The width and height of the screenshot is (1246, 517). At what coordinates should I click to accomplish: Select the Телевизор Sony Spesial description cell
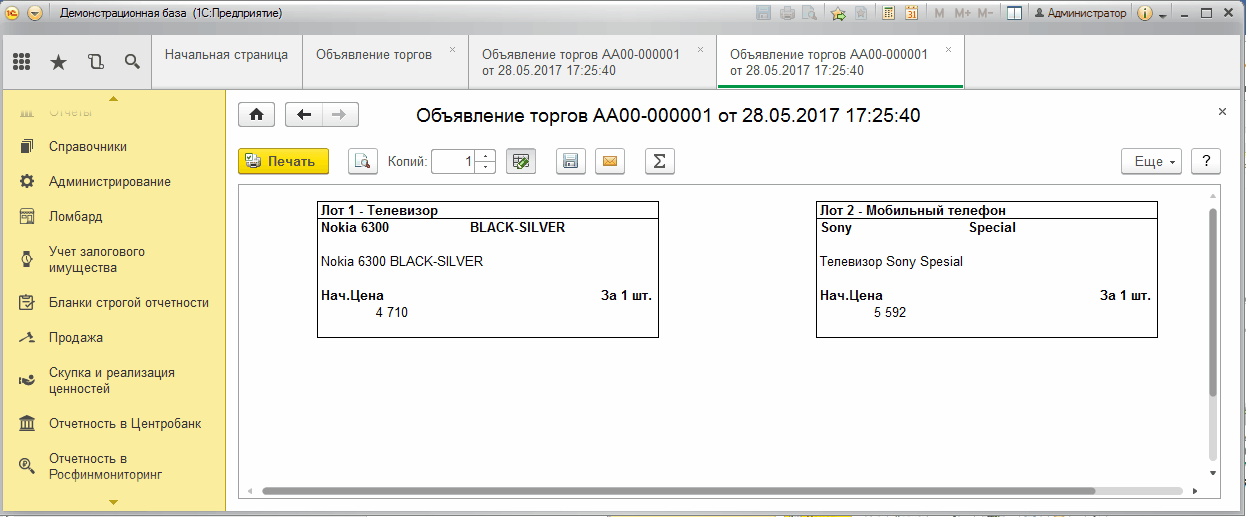pos(891,262)
